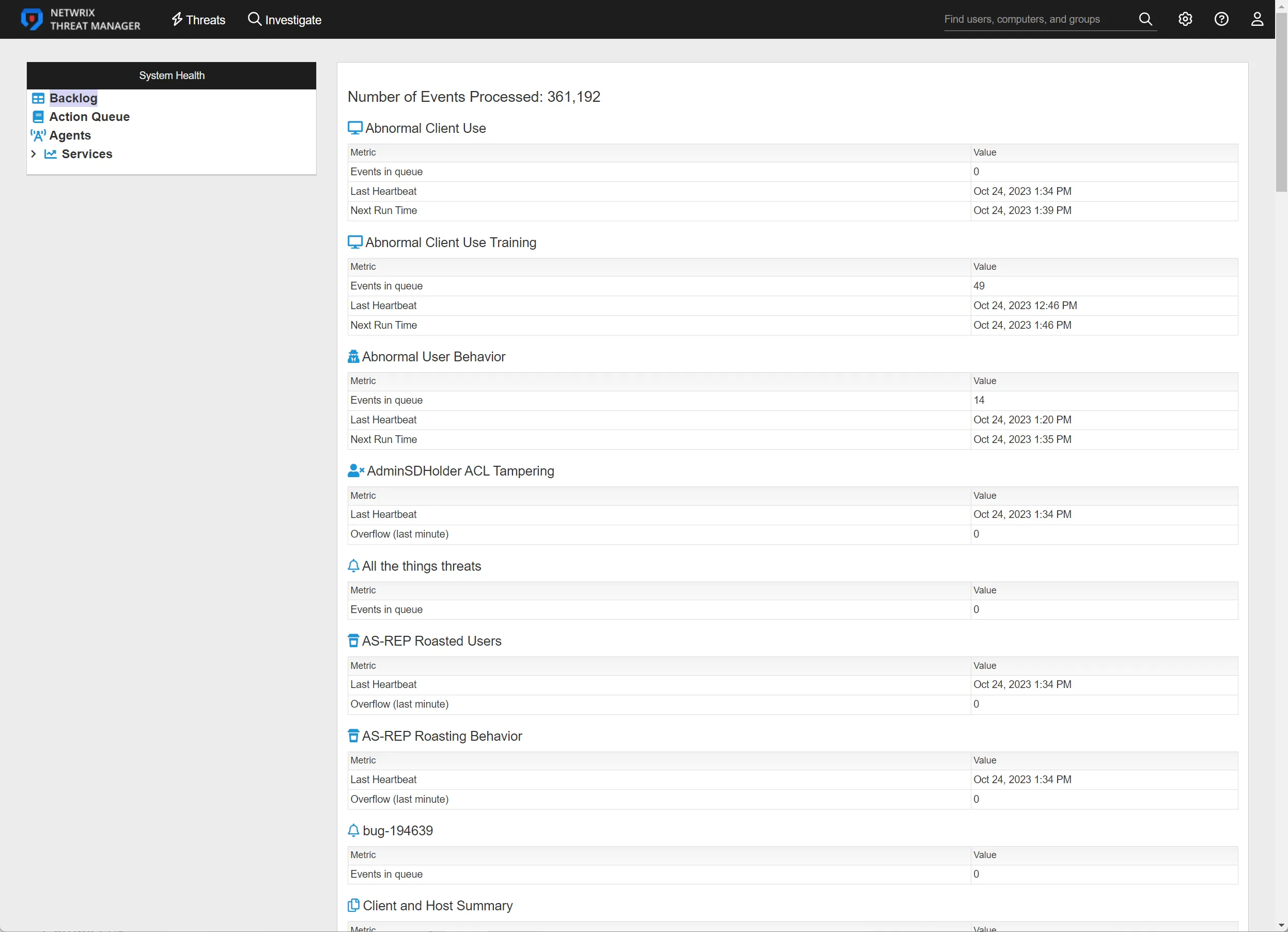
Task: Click Oct 24, 2023 1:20 PM Last Heartbeat value
Action: (x=1022, y=420)
